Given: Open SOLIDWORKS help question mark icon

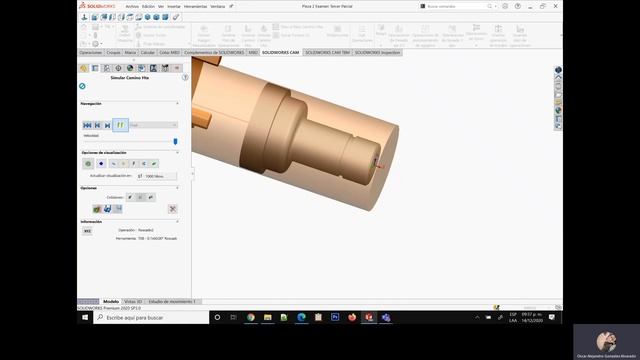Looking at the screenshot, I should 518,6.
